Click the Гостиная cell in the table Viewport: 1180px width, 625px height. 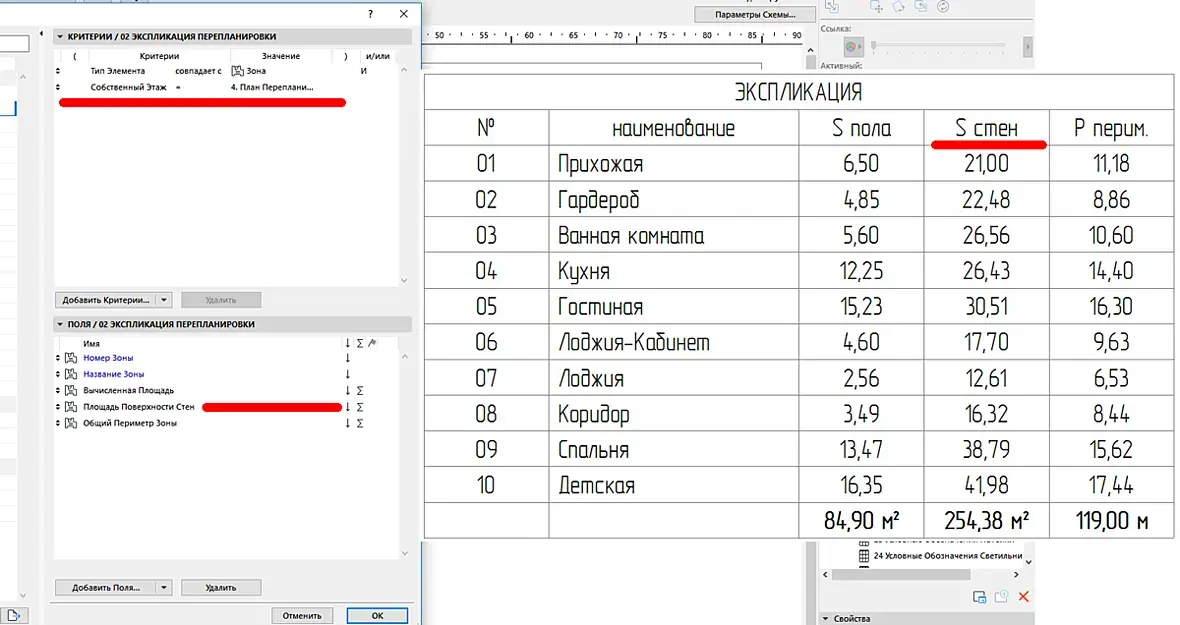click(674, 306)
